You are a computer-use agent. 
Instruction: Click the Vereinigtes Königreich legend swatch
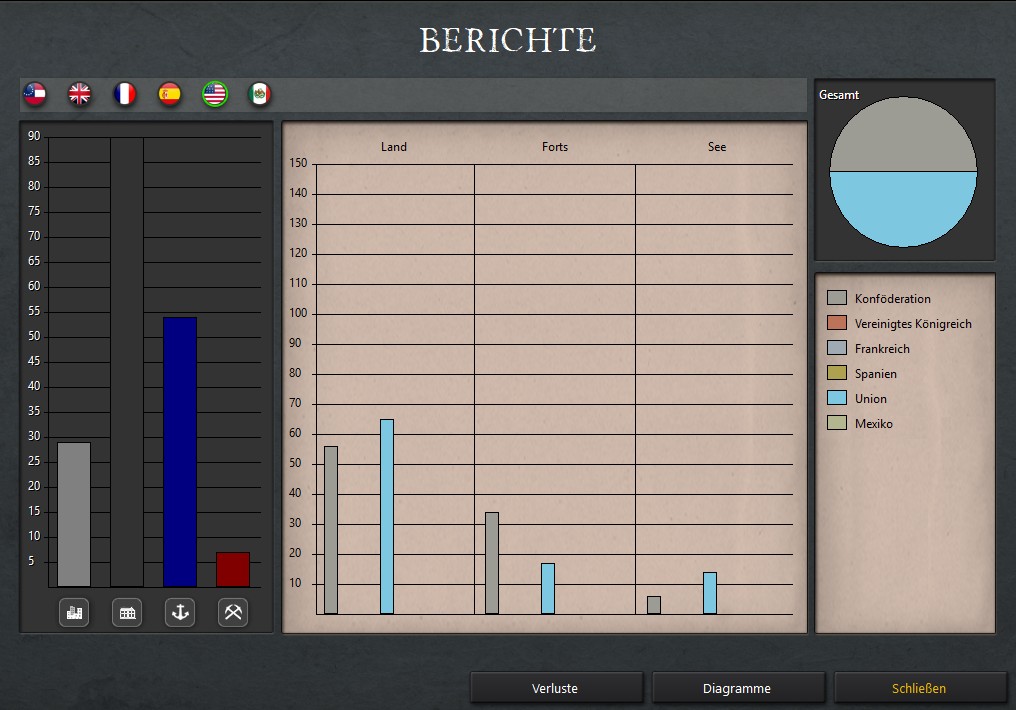837,323
